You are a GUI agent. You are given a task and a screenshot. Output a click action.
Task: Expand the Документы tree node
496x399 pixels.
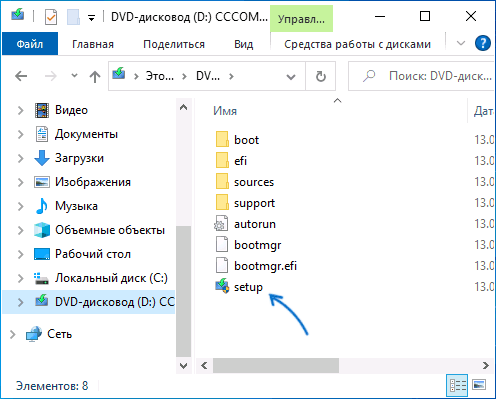click(21, 134)
